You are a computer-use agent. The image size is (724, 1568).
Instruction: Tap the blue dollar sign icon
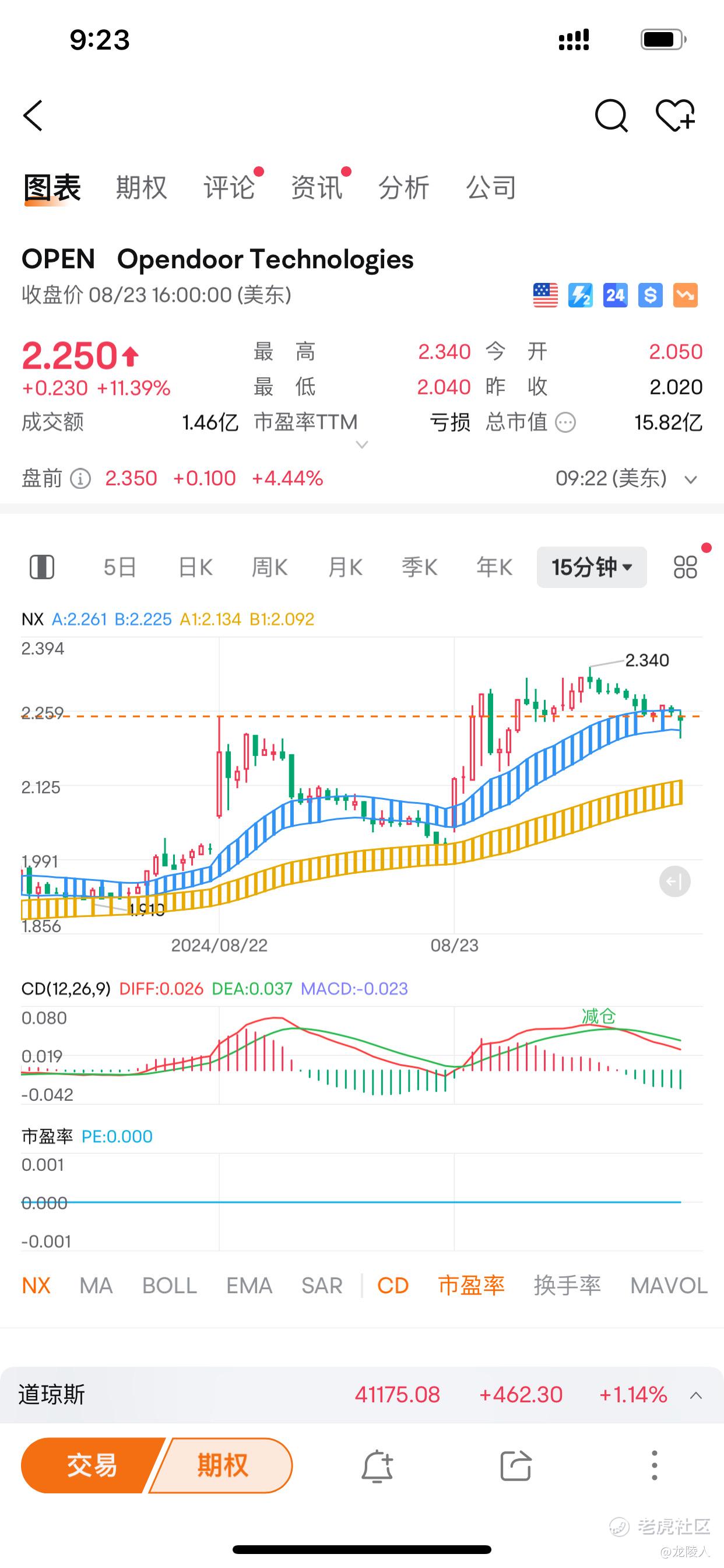pyautogui.click(x=651, y=295)
